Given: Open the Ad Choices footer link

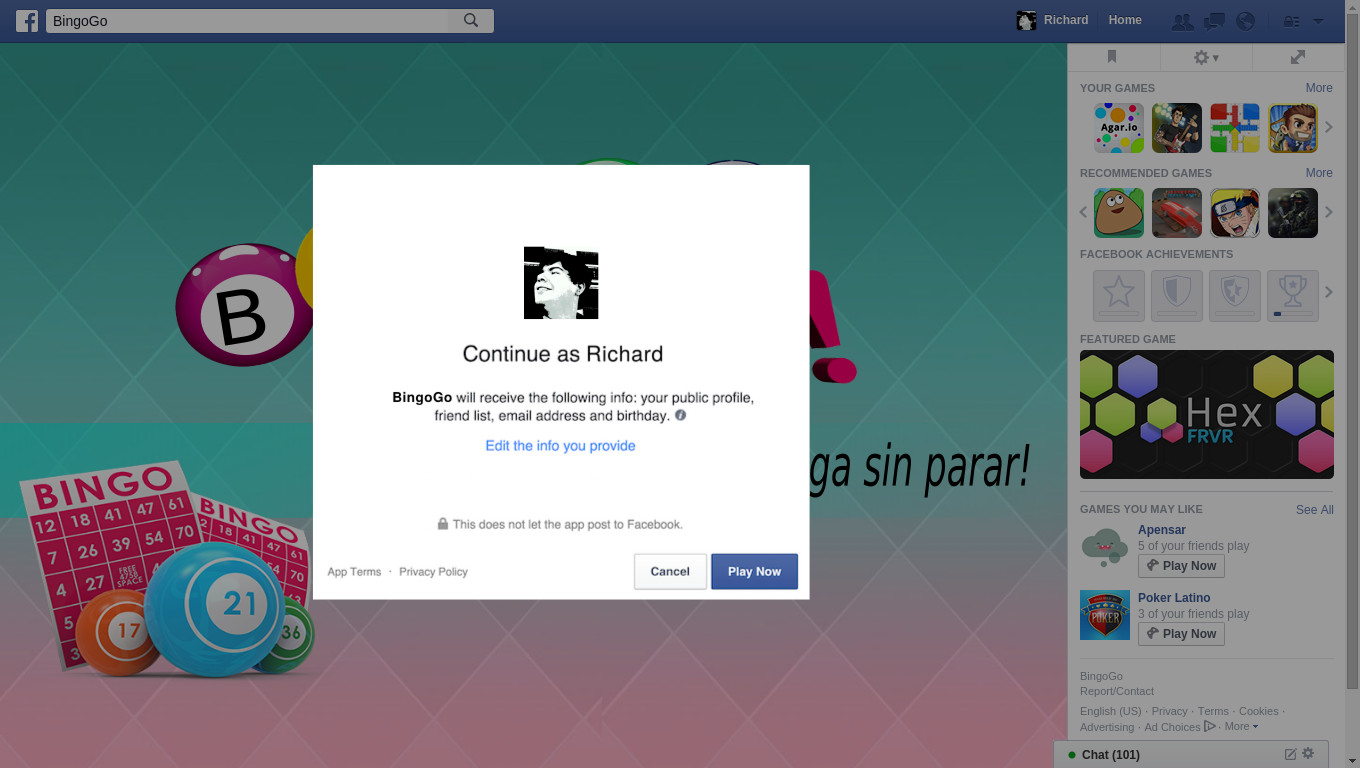Looking at the screenshot, I should 1180,727.
